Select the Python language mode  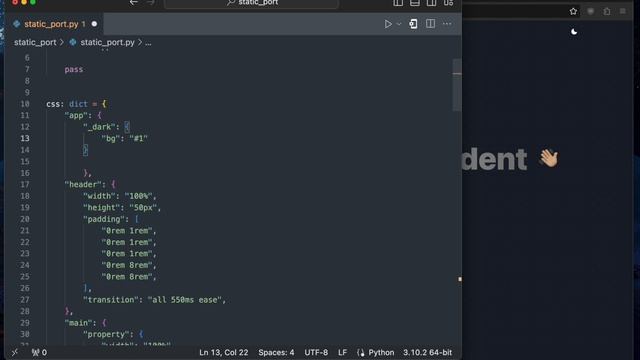(381, 353)
